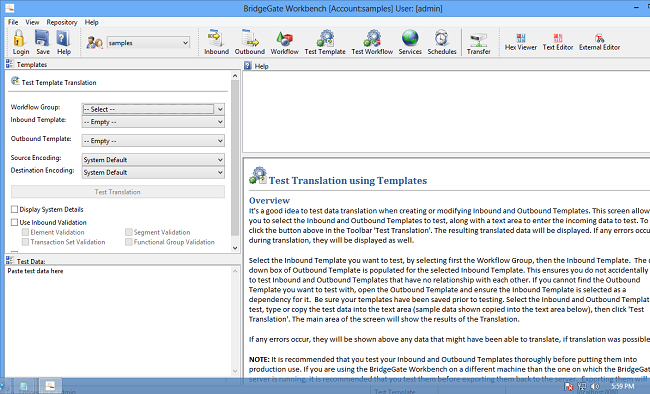Toggle Segment Validation checkbox
Image resolution: width=650 pixels, height=394 pixels.
[129, 232]
